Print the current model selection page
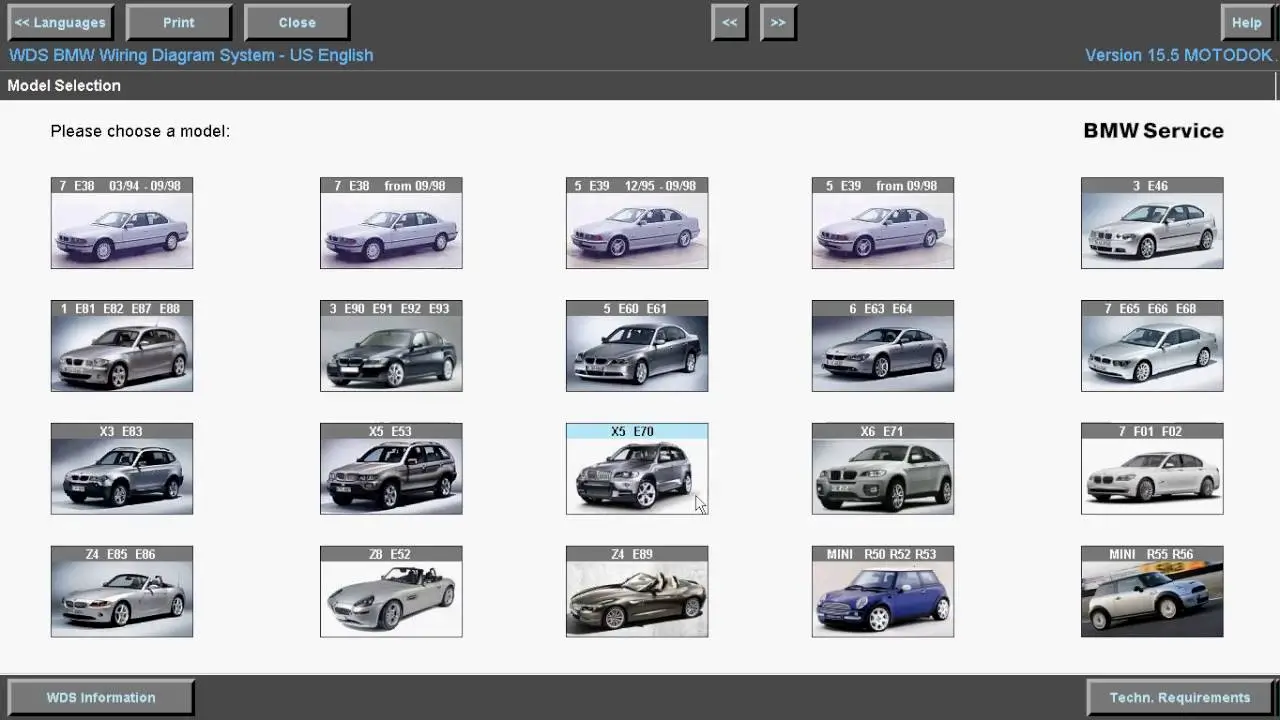 [x=178, y=22]
